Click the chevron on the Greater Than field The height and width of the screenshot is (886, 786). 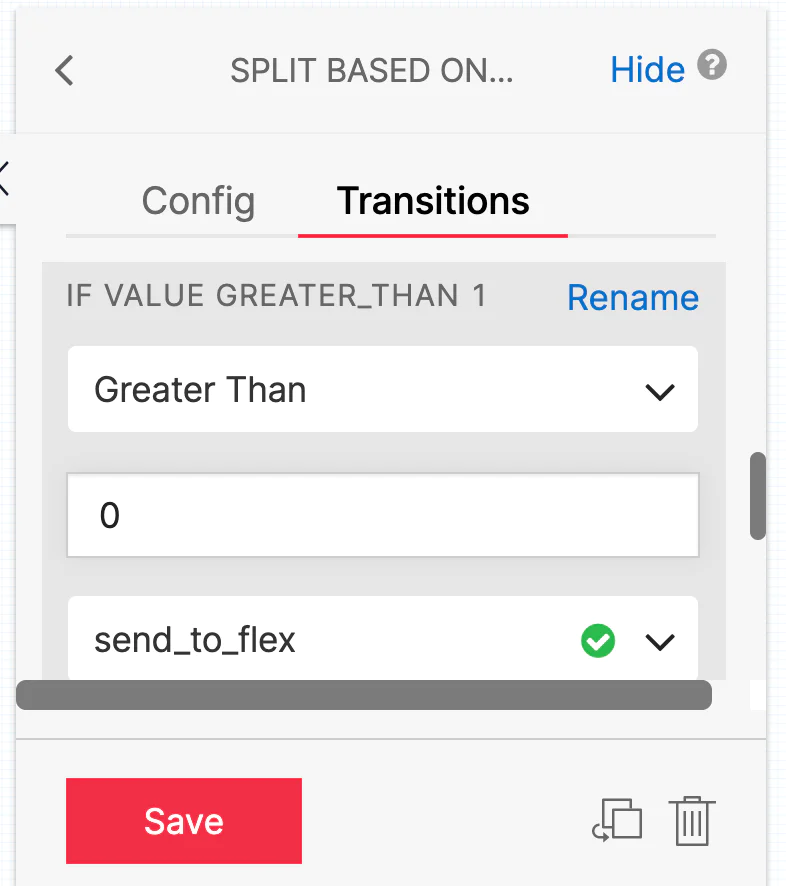[660, 392]
